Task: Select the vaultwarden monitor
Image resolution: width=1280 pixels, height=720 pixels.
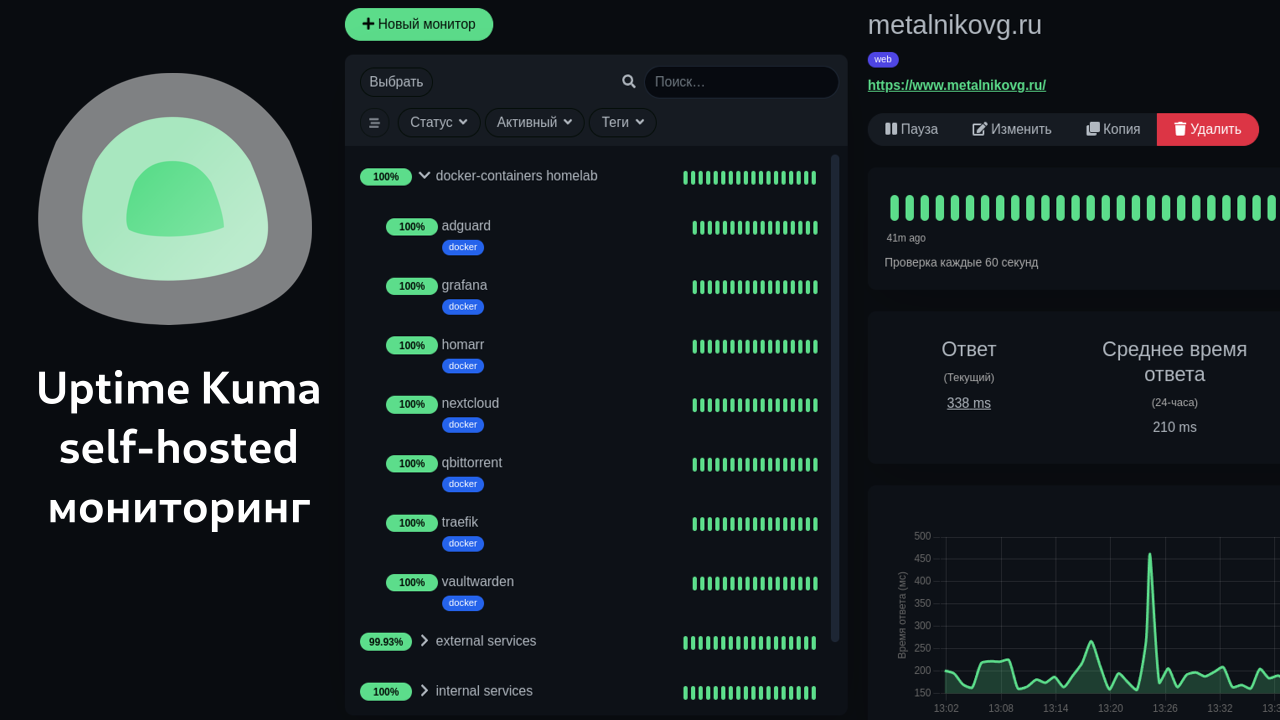Action: pyautogui.click(x=477, y=581)
